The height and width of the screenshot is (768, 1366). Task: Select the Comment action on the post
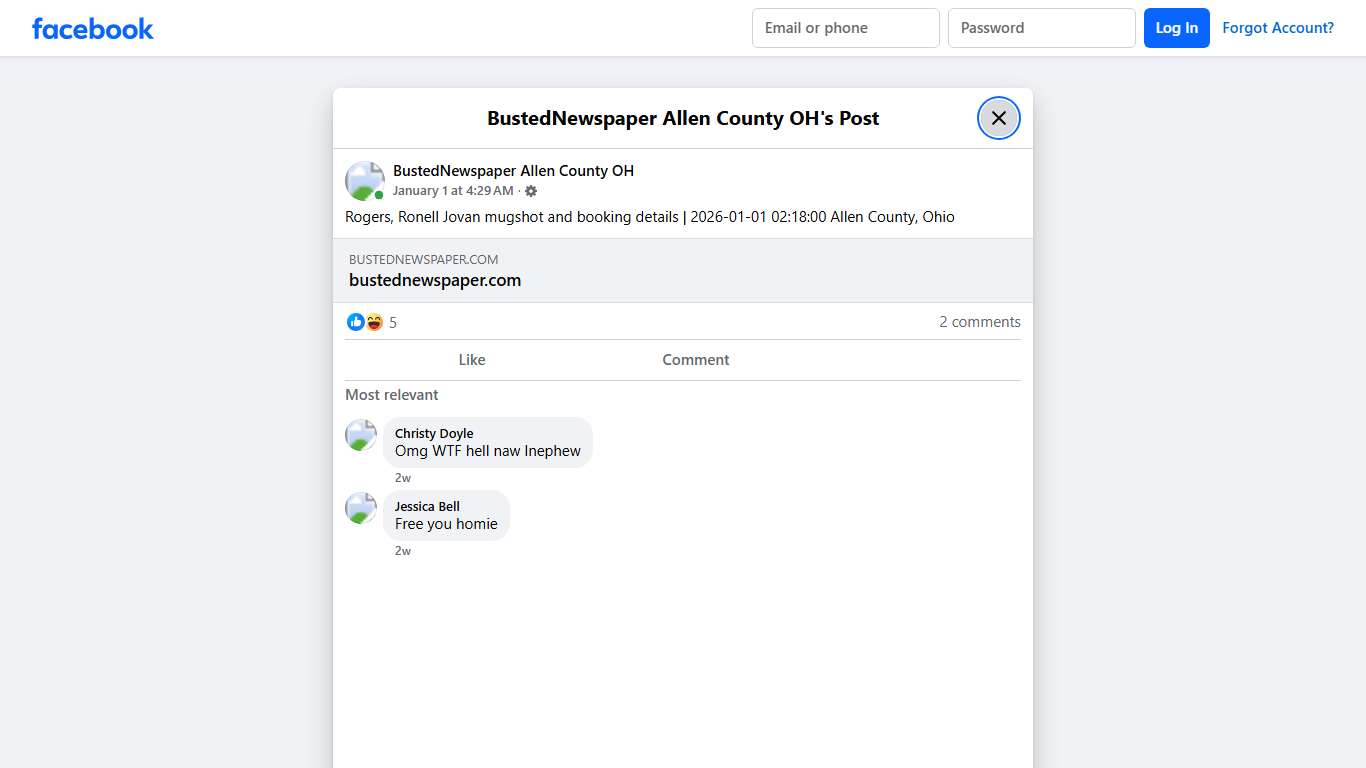695,360
